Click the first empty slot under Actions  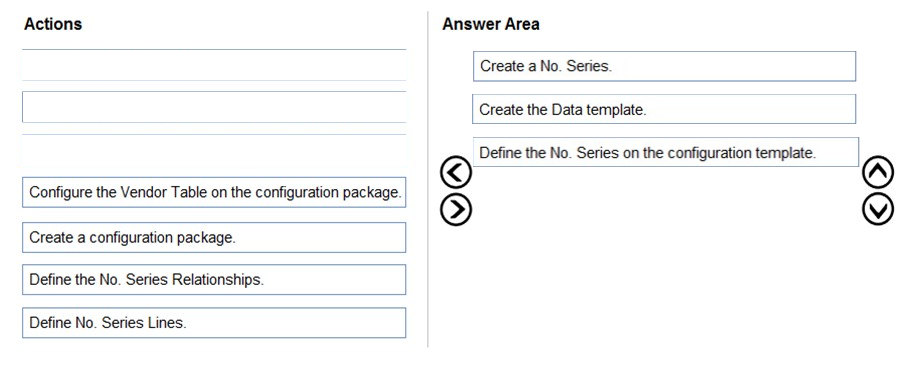point(214,65)
